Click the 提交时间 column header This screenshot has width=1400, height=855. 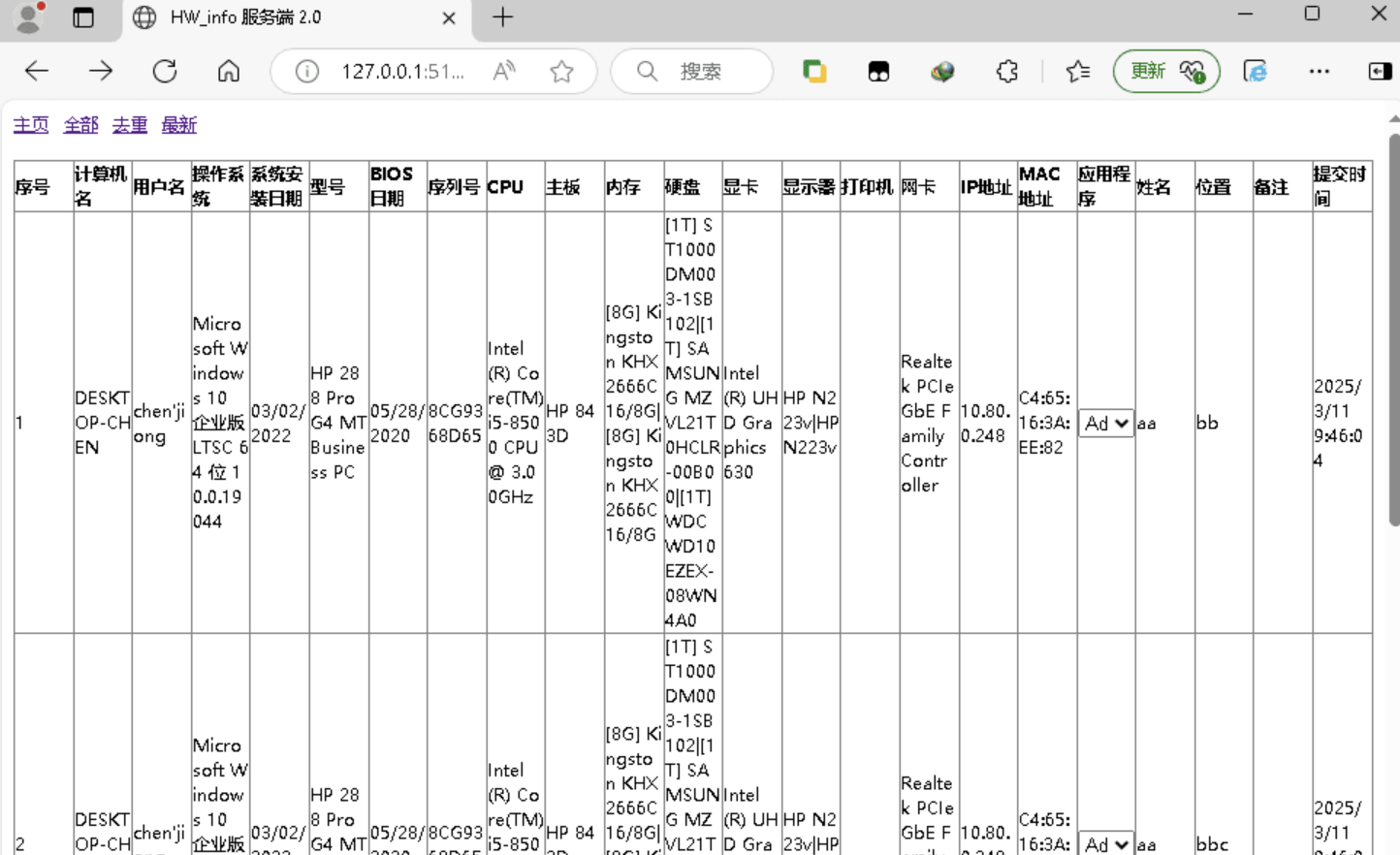coord(1342,186)
